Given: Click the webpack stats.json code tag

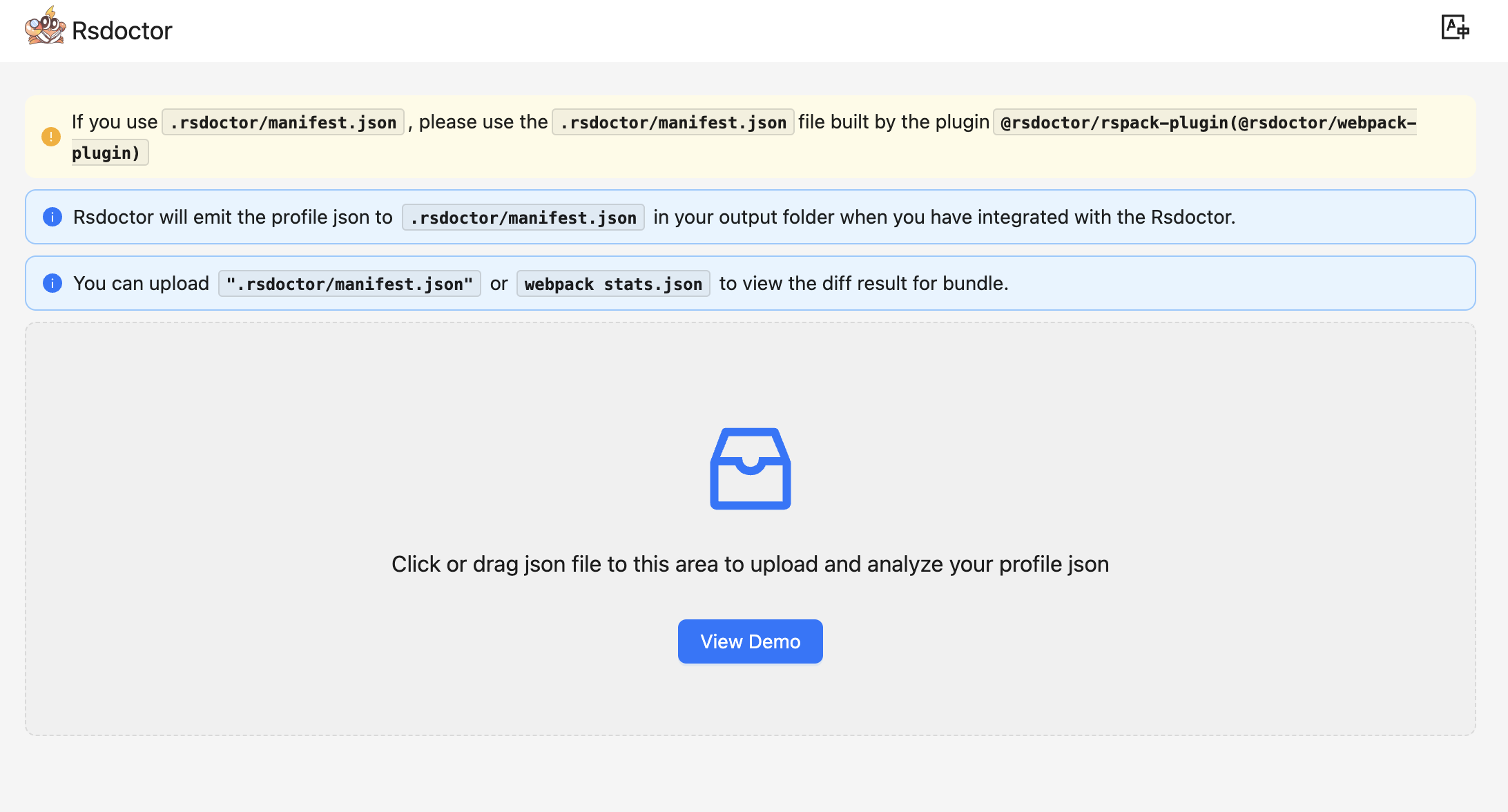Looking at the screenshot, I should (612, 284).
